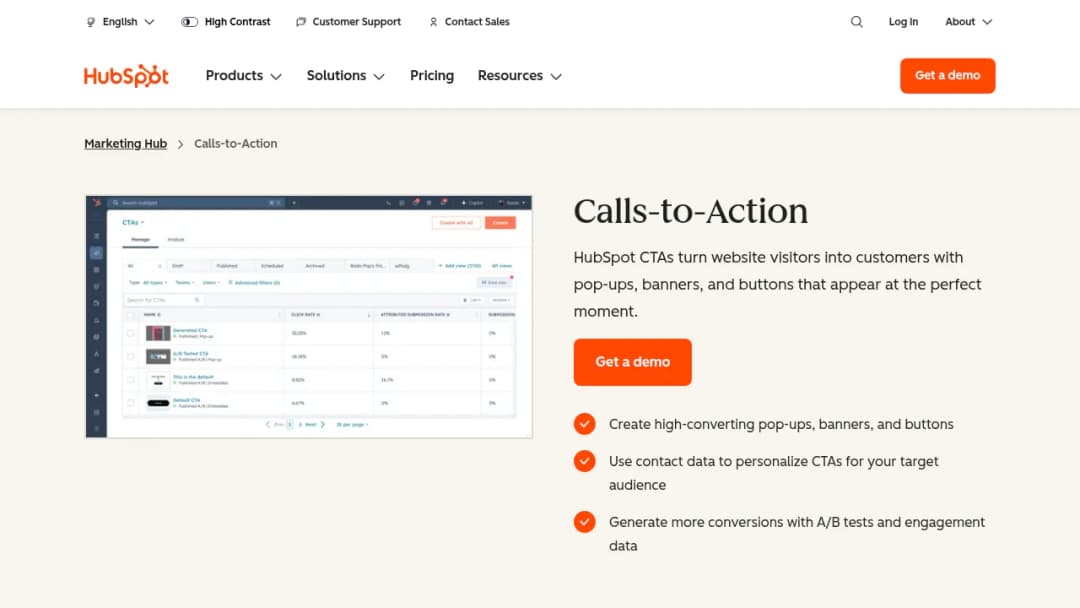The image size is (1080, 608).
Task: Open the Products menu label
Action: pyautogui.click(x=234, y=75)
